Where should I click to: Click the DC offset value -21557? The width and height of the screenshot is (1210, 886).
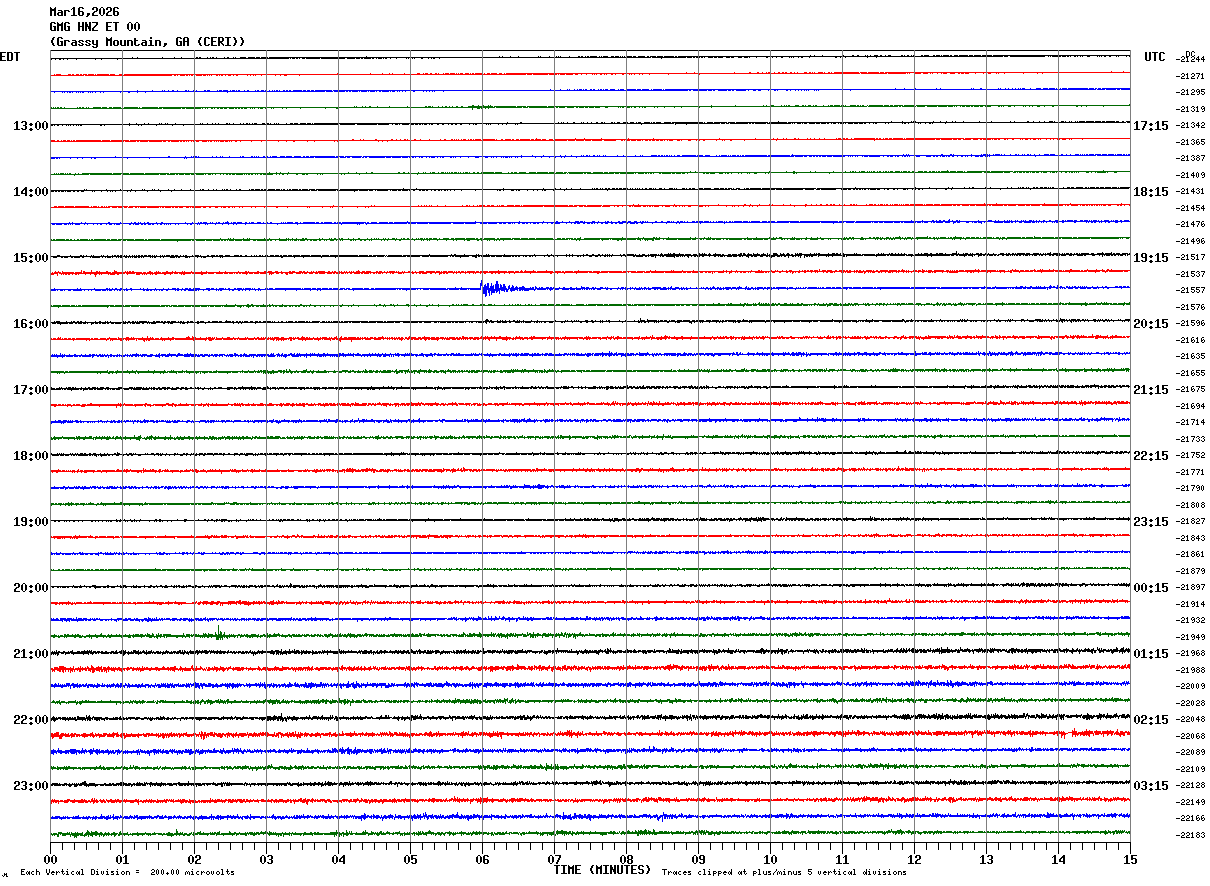coord(1191,291)
